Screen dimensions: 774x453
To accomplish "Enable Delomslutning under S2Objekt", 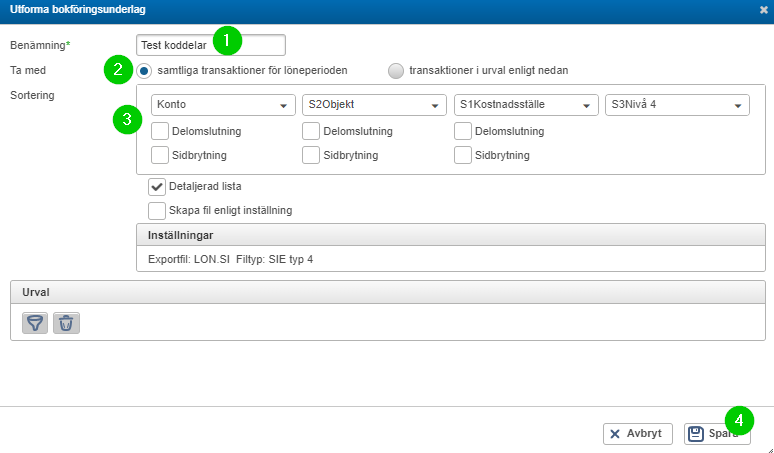I will 311,131.
